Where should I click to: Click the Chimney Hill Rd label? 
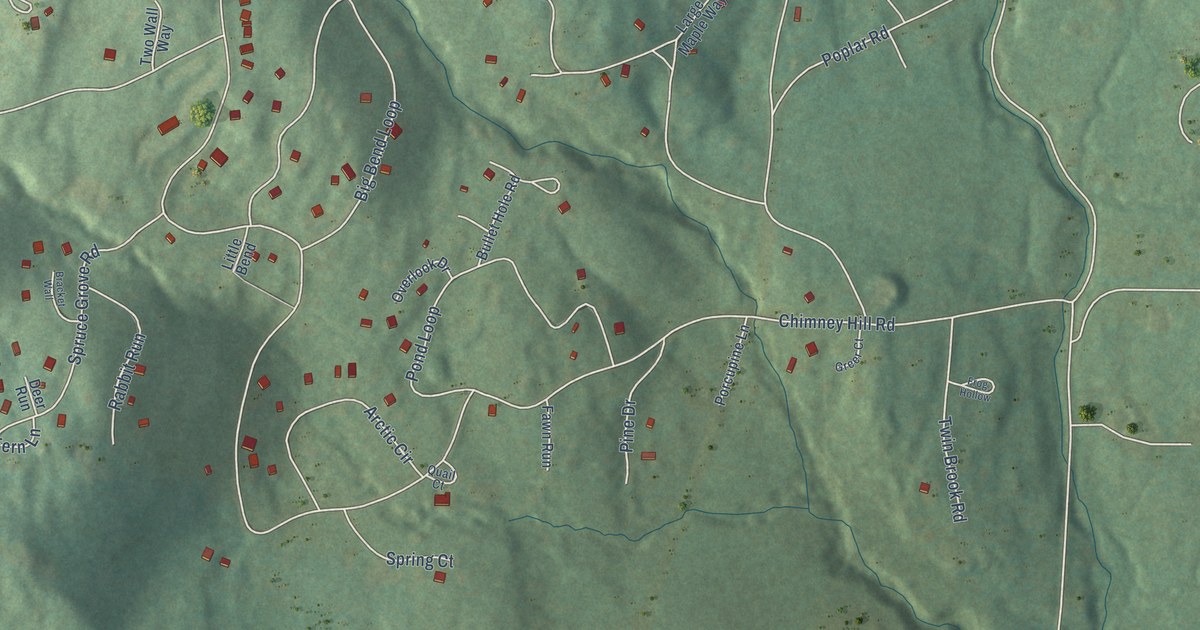click(x=836, y=323)
